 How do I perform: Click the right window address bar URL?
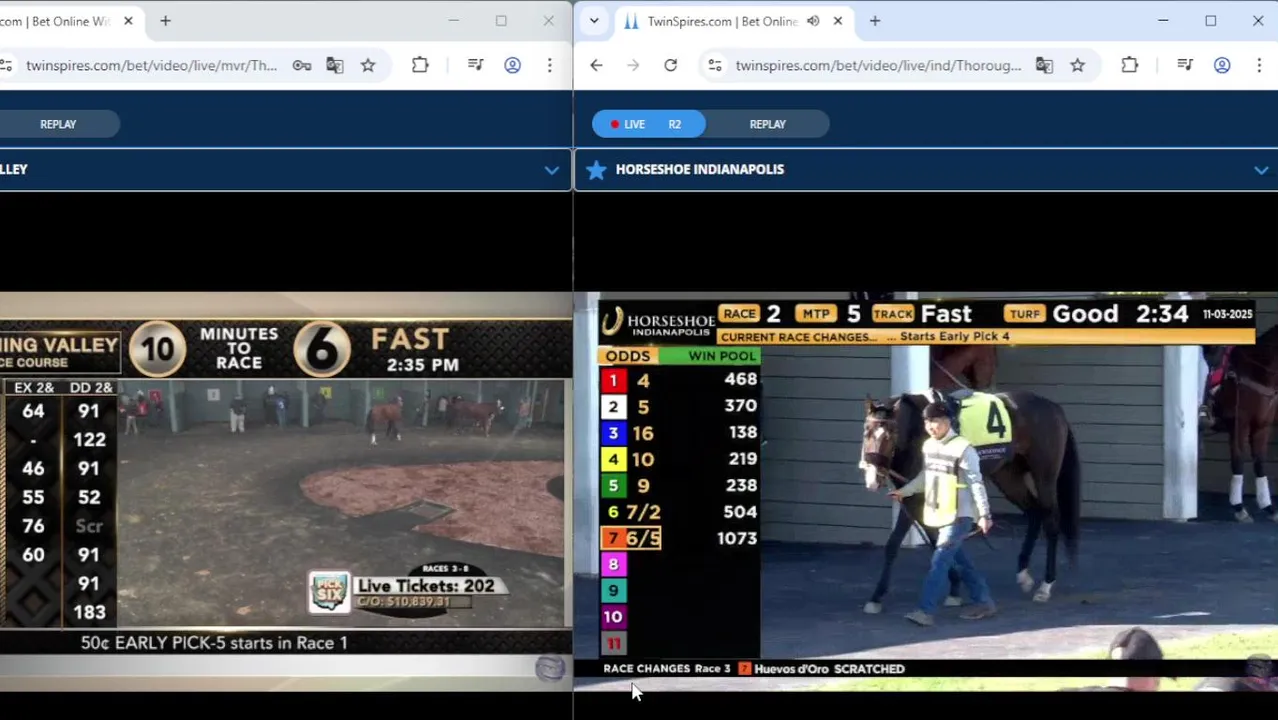878,65
